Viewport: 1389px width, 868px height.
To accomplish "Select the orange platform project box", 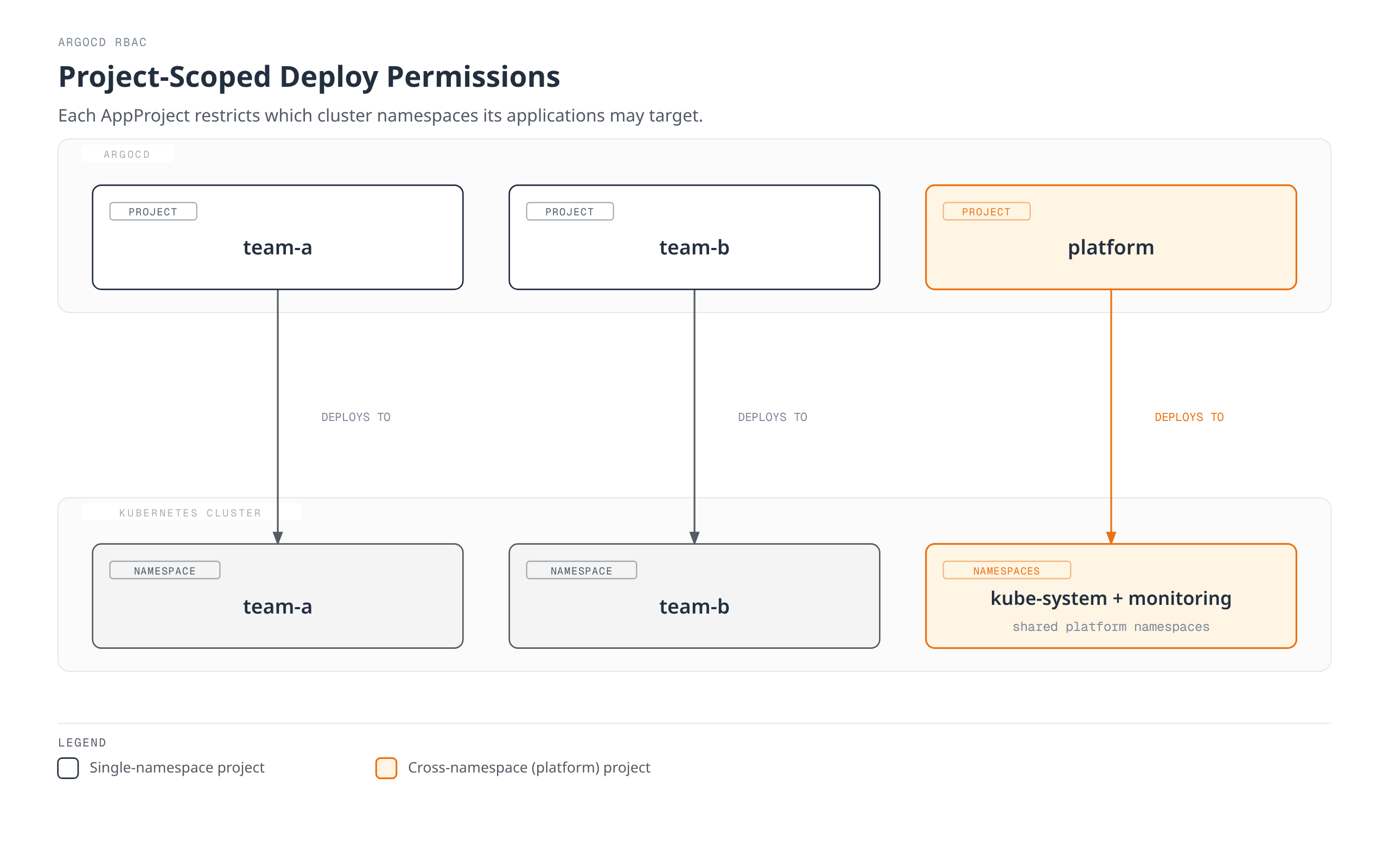I will pyautogui.click(x=1111, y=237).
